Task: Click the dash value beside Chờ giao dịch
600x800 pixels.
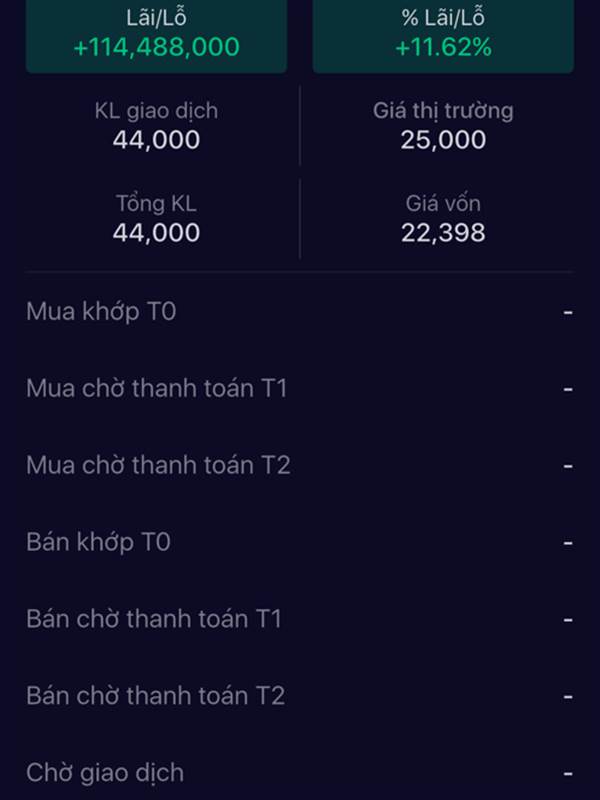Action: (568, 774)
